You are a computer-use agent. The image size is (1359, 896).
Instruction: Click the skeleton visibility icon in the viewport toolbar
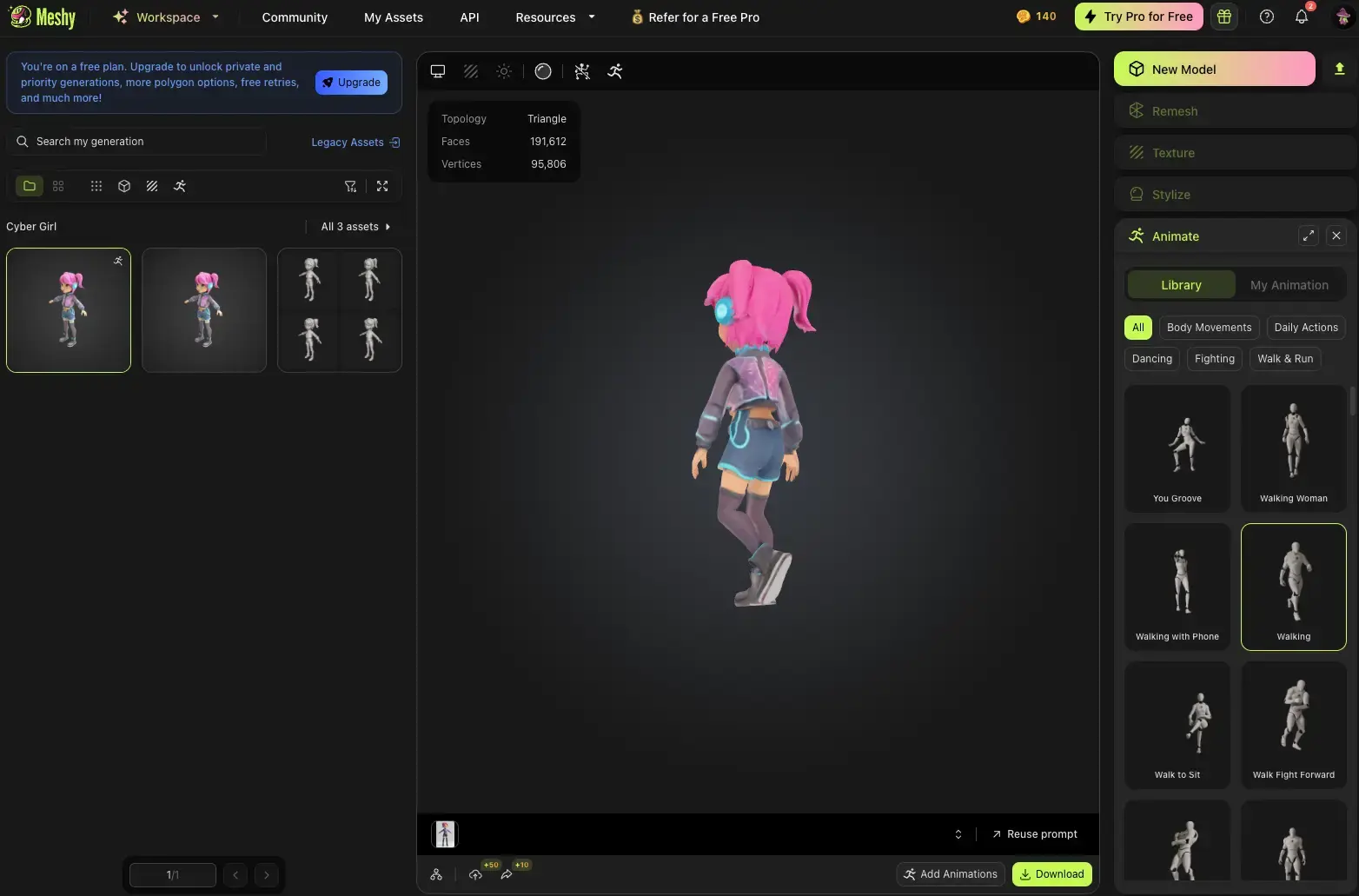[x=582, y=71]
